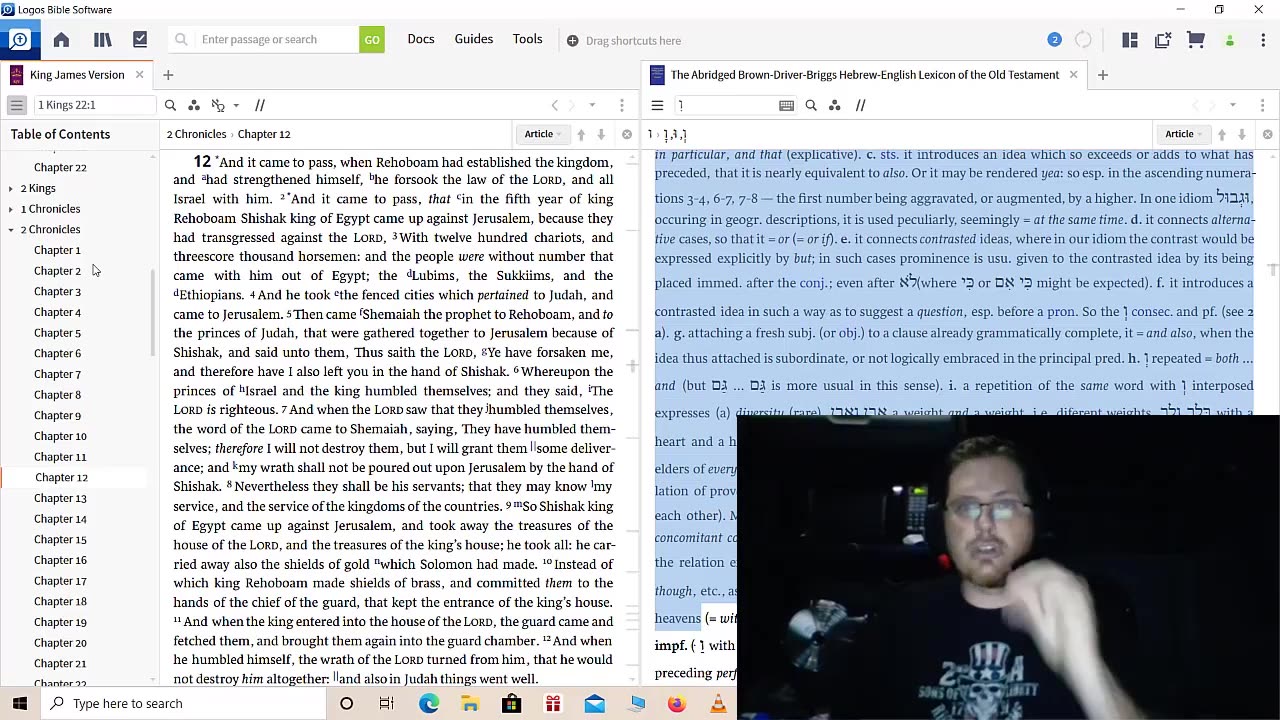This screenshot has width=1280, height=720.
Task: Open the user account icon
Action: point(1230,40)
